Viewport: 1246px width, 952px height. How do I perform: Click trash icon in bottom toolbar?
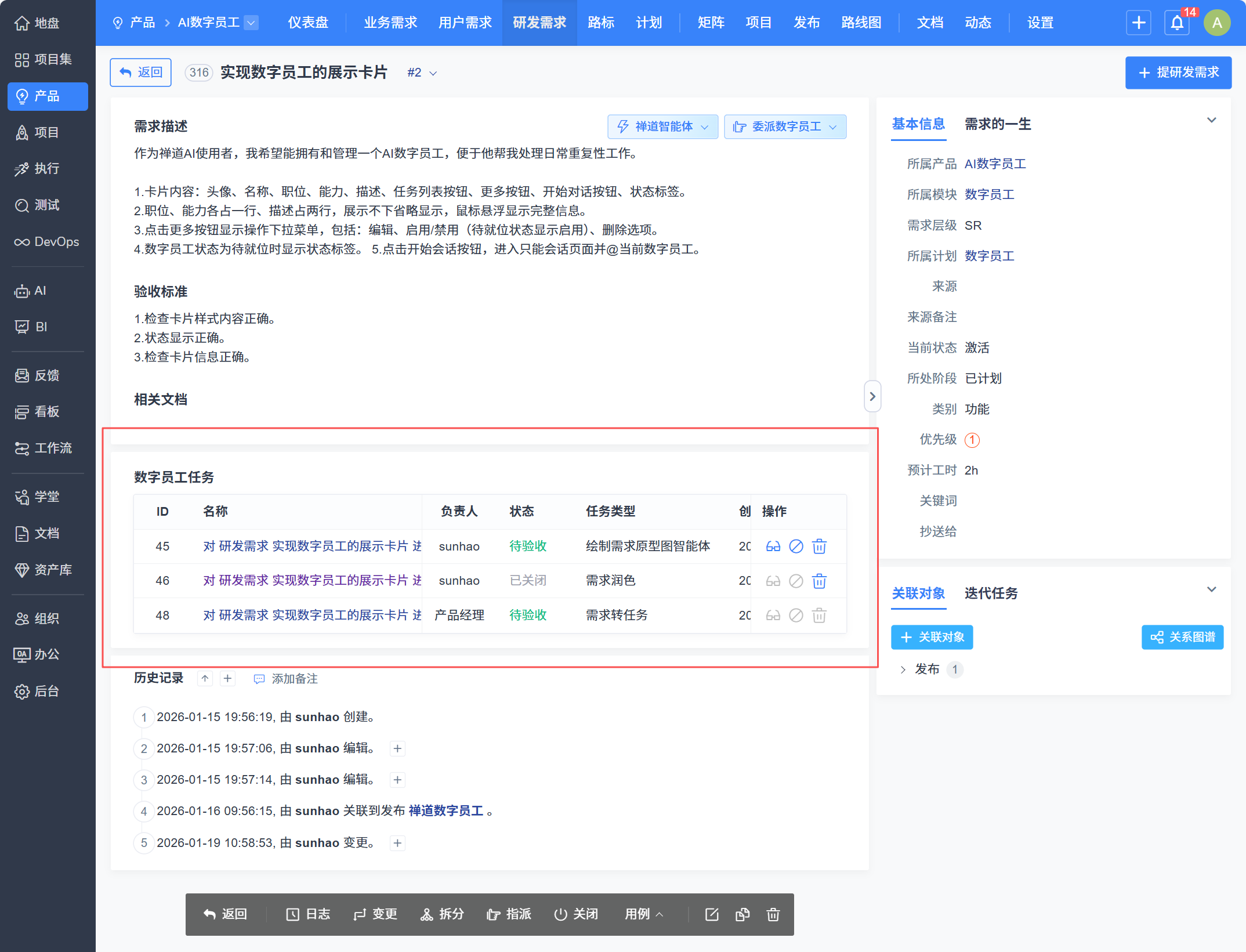tap(773, 915)
